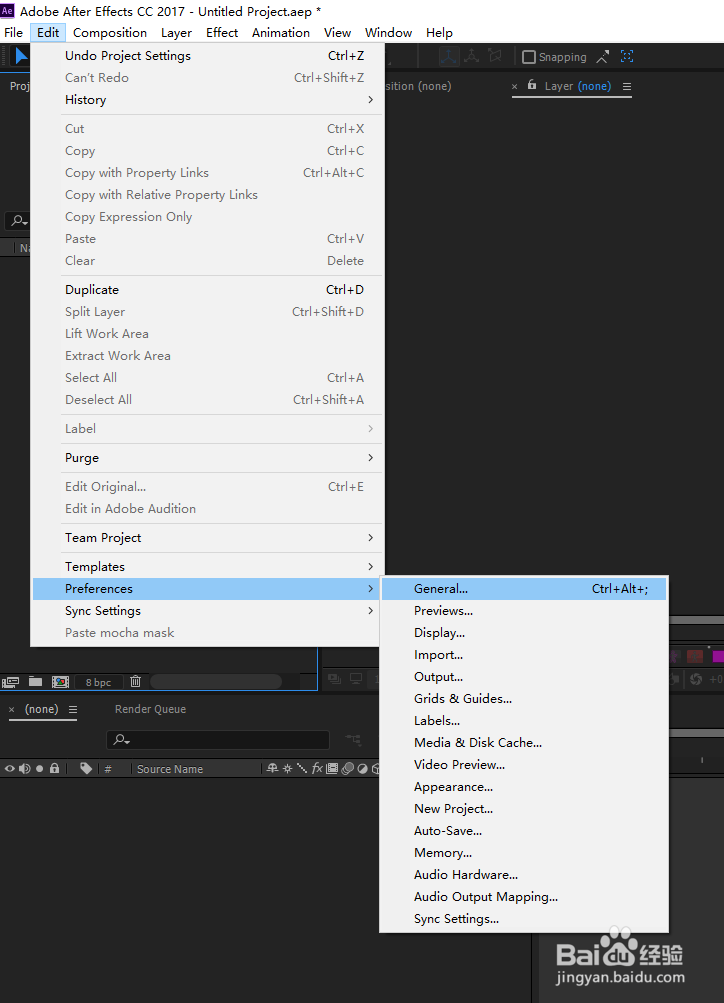Toggle the Layer panel lock icon

[x=531, y=85]
